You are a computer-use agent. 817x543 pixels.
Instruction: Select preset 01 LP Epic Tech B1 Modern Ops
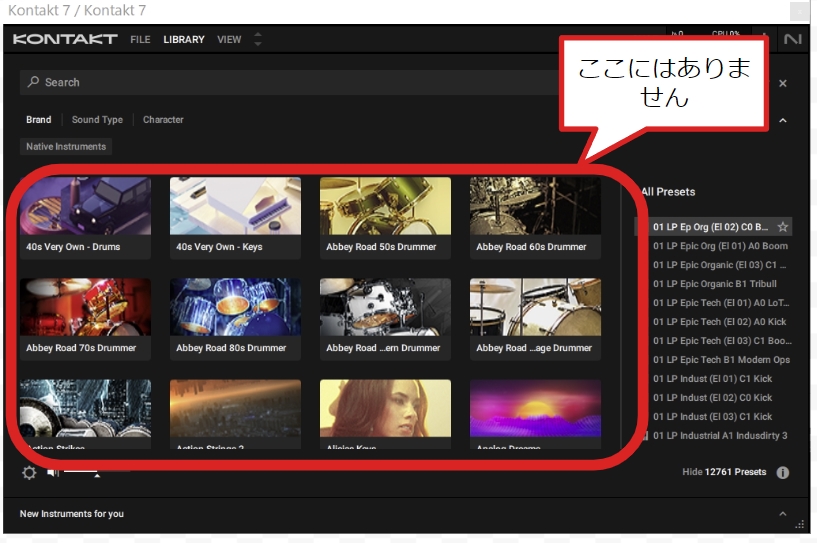coord(722,360)
